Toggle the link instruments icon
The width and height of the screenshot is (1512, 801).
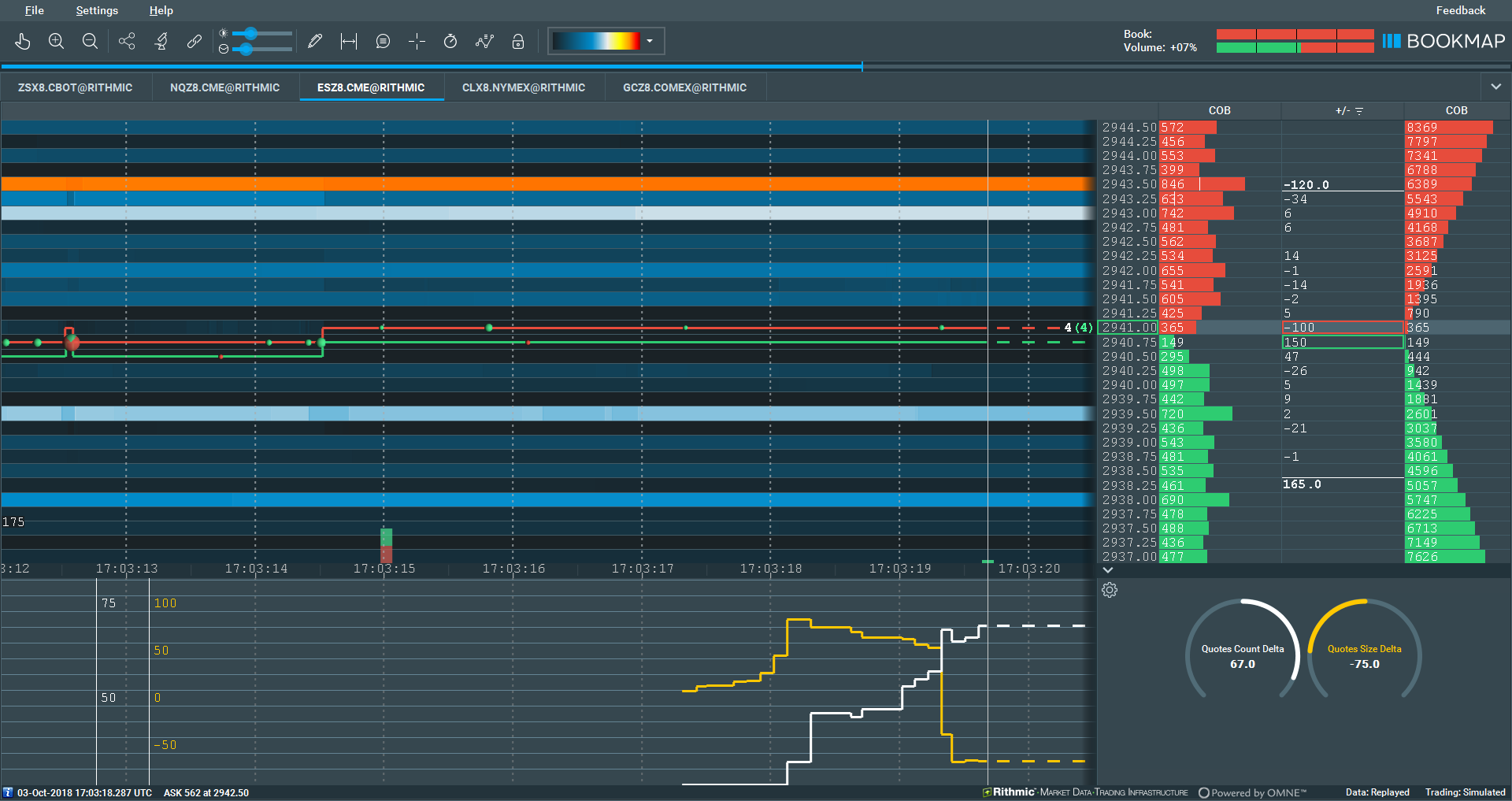195,41
